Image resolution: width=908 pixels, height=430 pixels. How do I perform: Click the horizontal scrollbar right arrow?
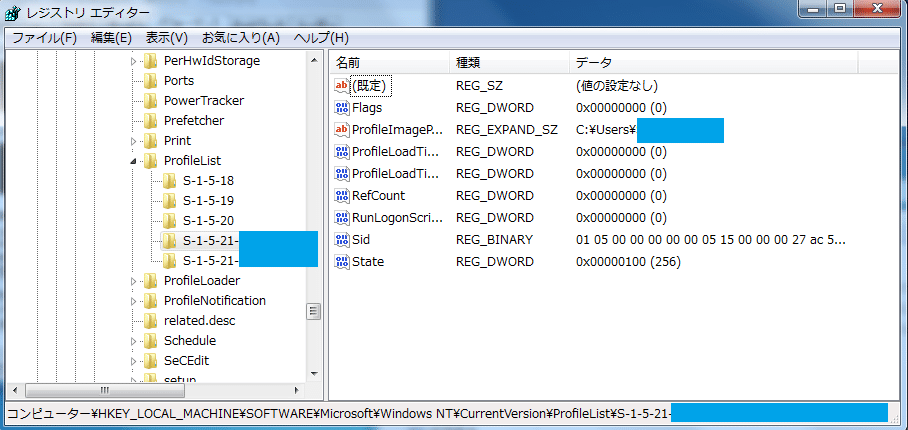(297, 390)
